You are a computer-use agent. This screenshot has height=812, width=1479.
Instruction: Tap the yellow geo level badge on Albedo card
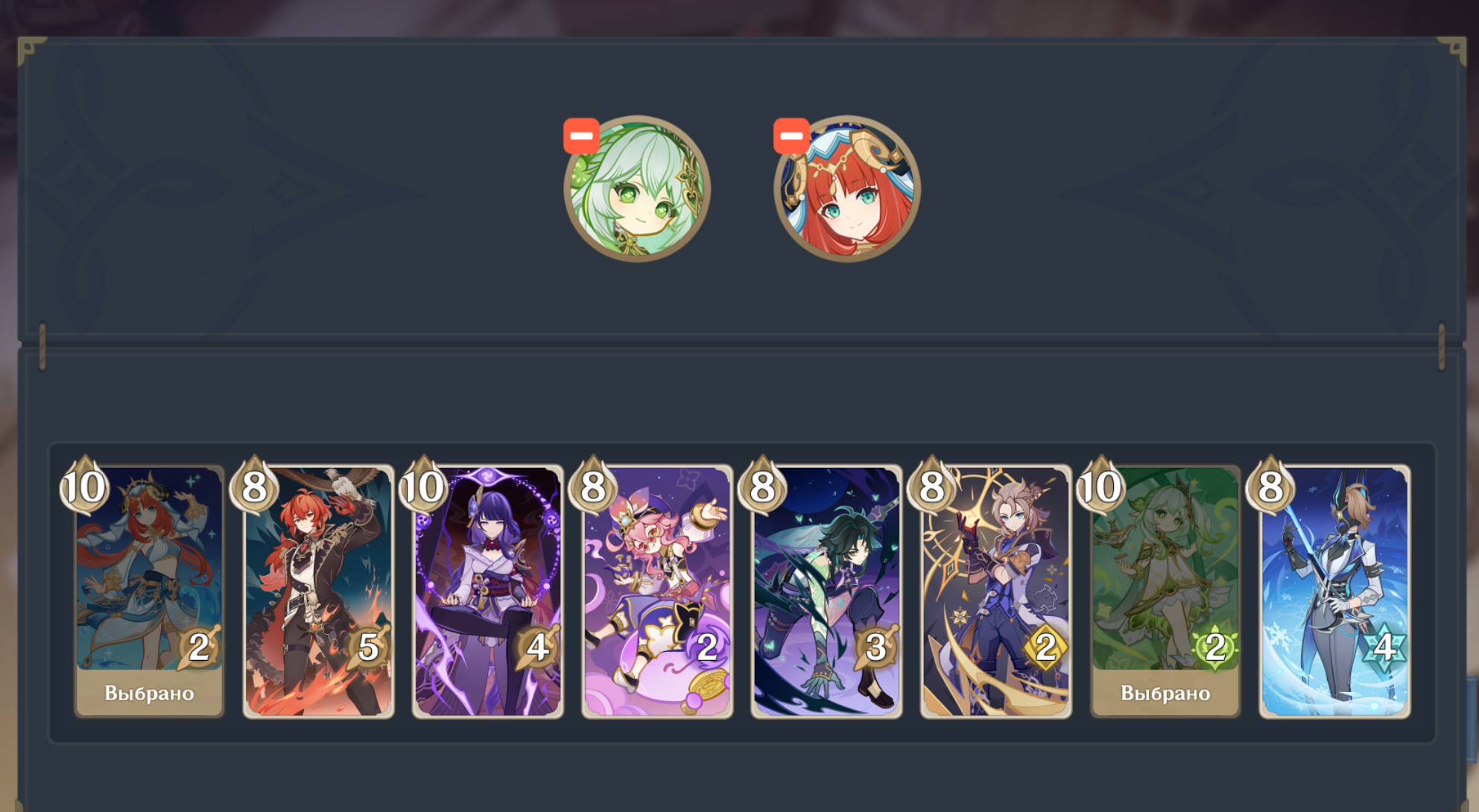coord(1045,647)
